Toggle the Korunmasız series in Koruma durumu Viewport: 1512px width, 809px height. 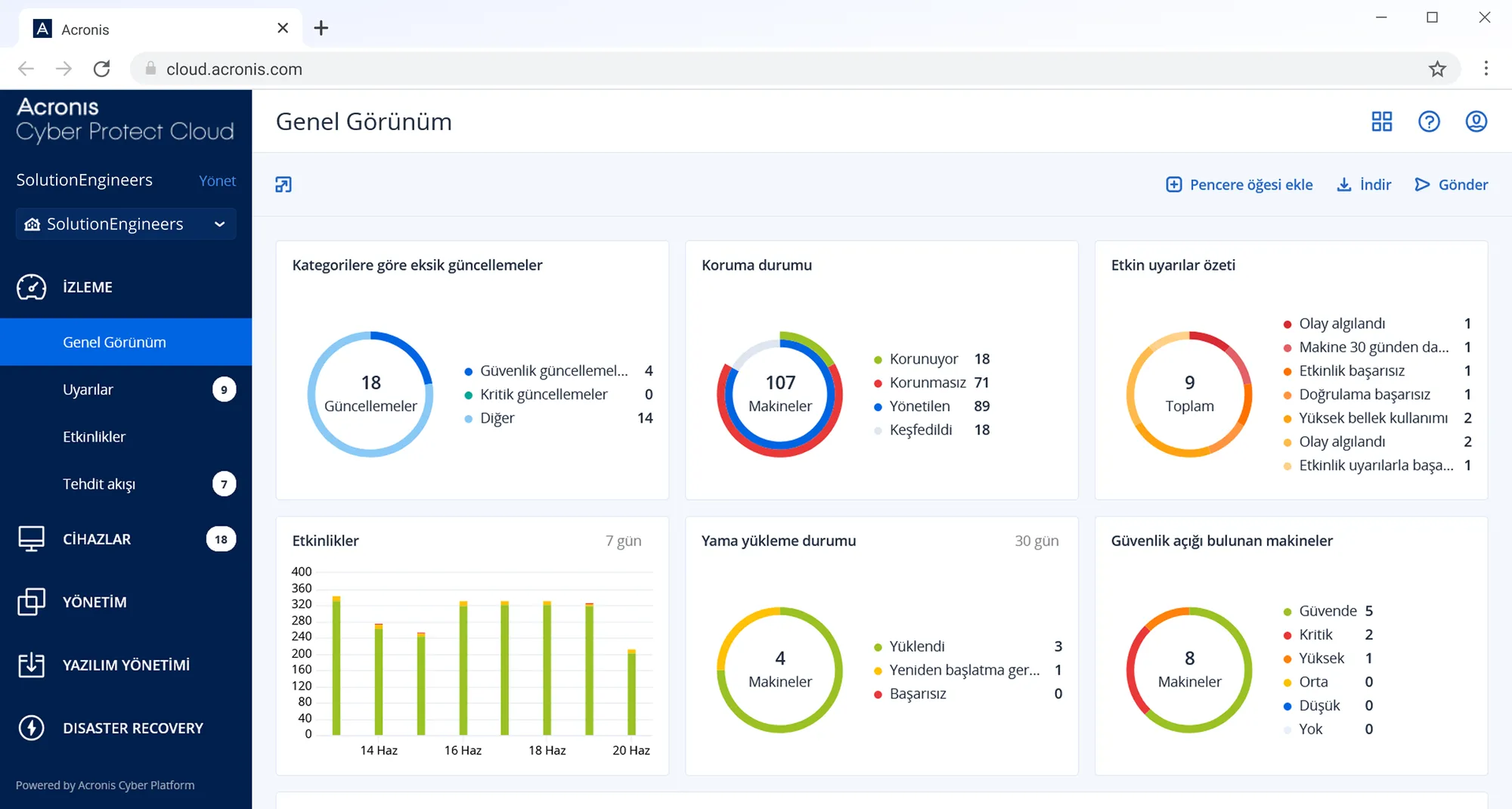[x=927, y=382]
